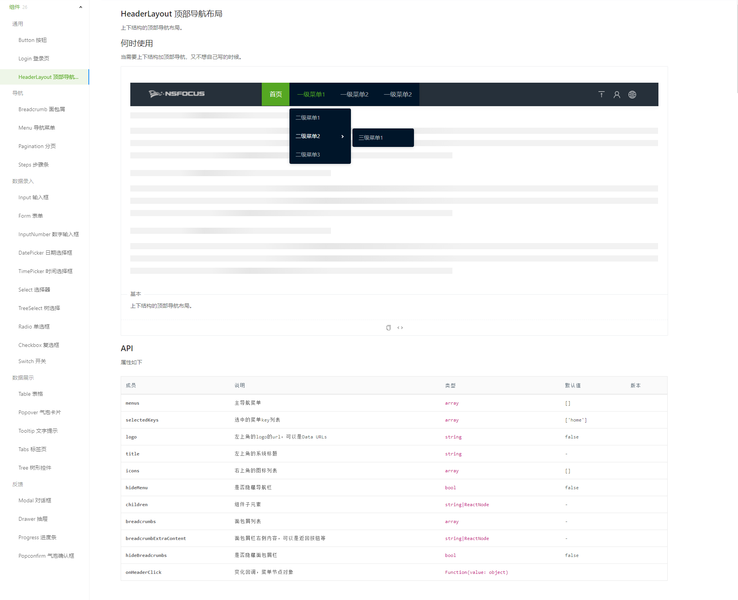Copy the demo code with the copy icon

point(388,328)
